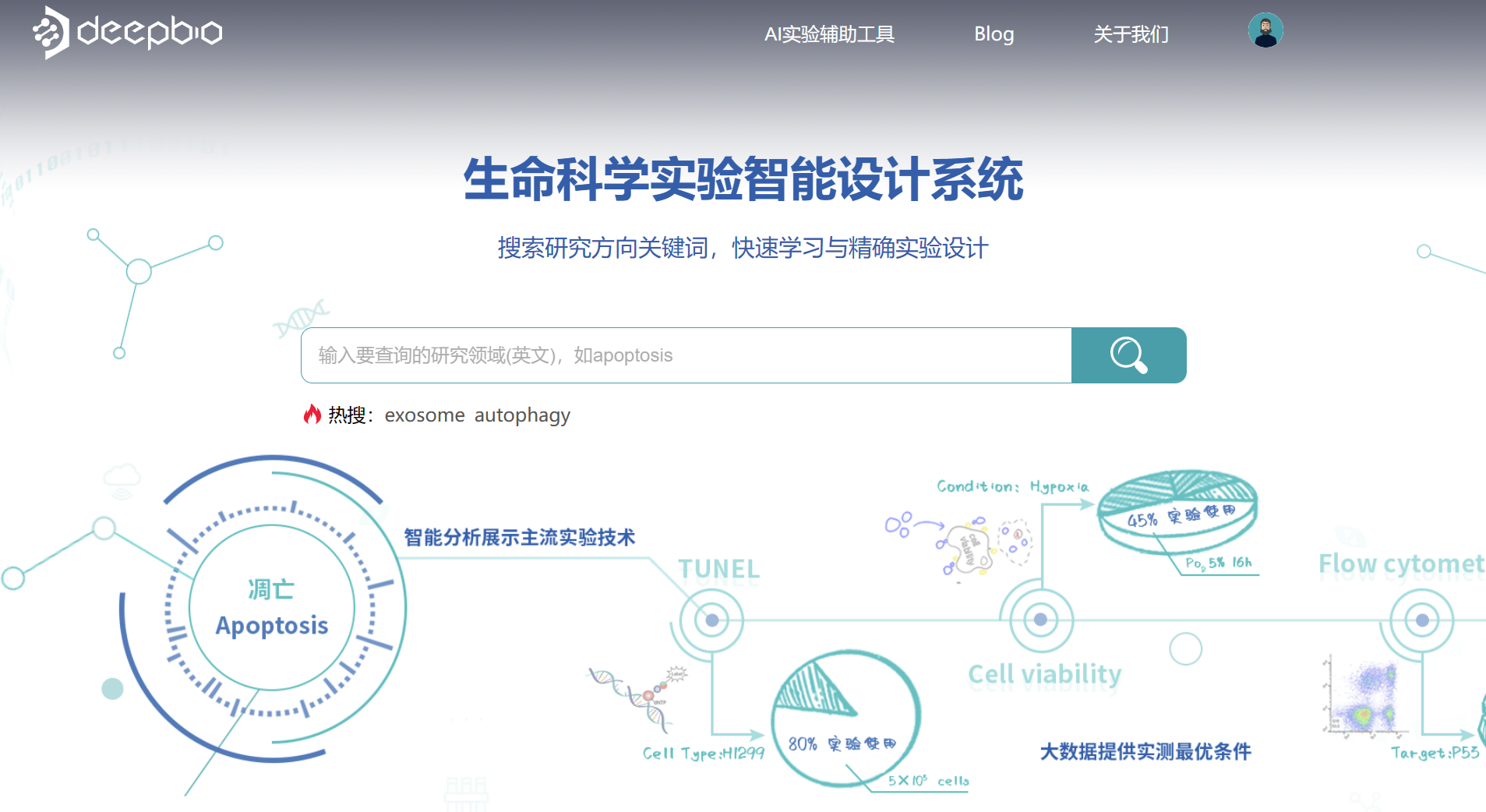Click the TUNEL workflow node icon

click(x=711, y=621)
